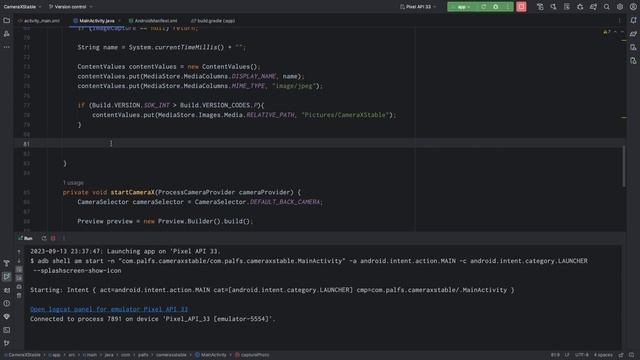Open the Gradle tool window icon
The image size is (640, 360).
pos(633,34)
